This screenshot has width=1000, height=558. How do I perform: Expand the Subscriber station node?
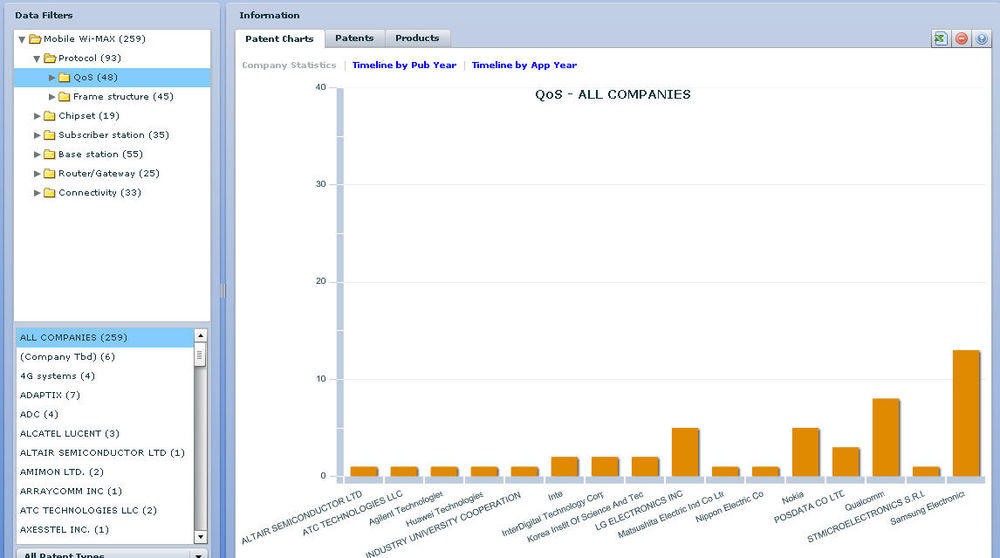point(37,135)
